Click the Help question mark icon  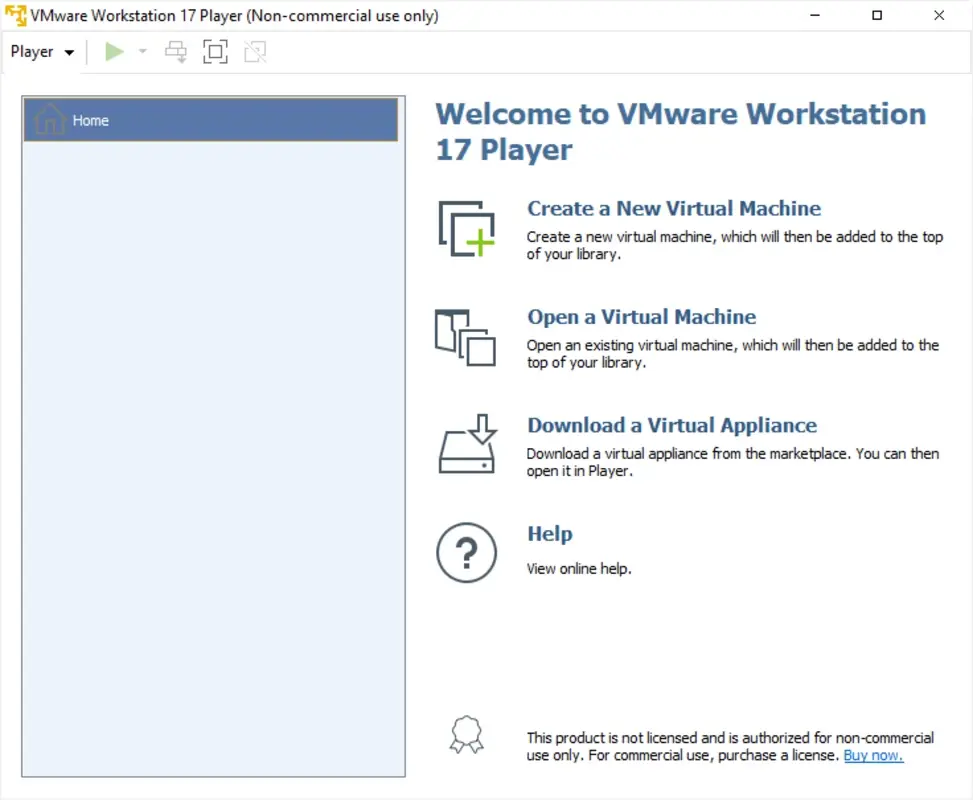pos(466,553)
